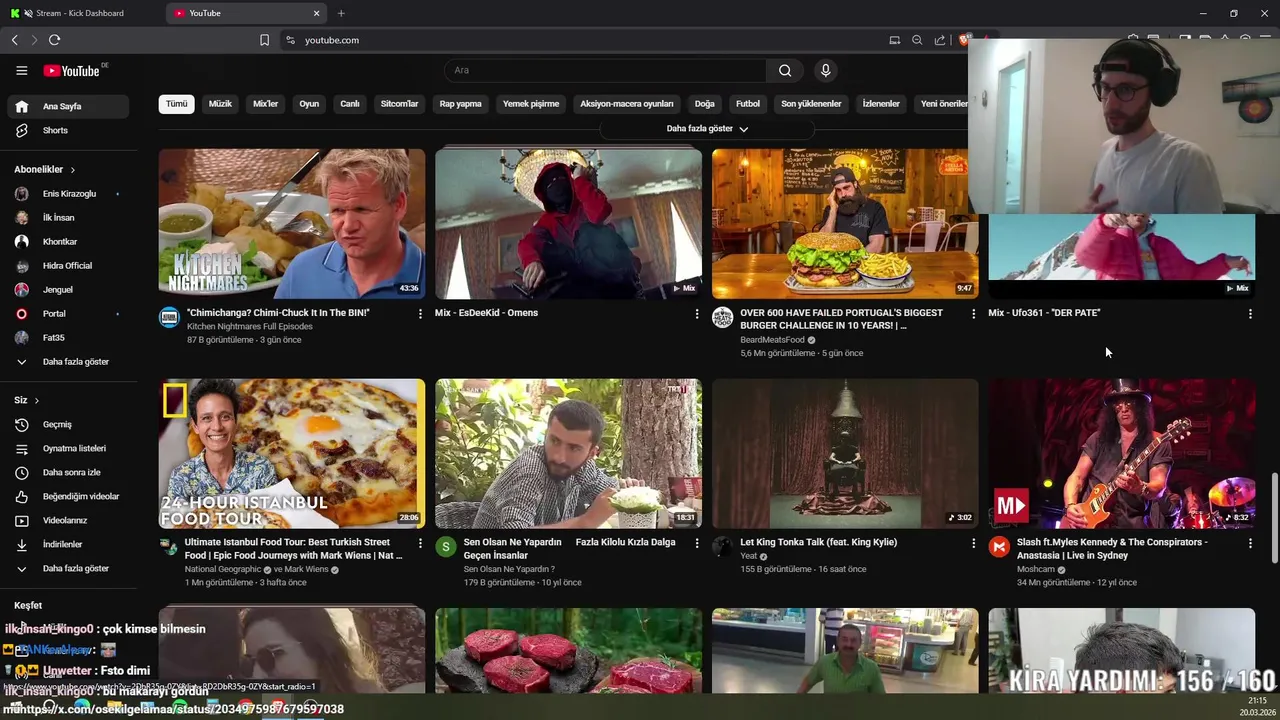Select the Sitcomlar filter chip
The image size is (1280, 720).
(400, 104)
